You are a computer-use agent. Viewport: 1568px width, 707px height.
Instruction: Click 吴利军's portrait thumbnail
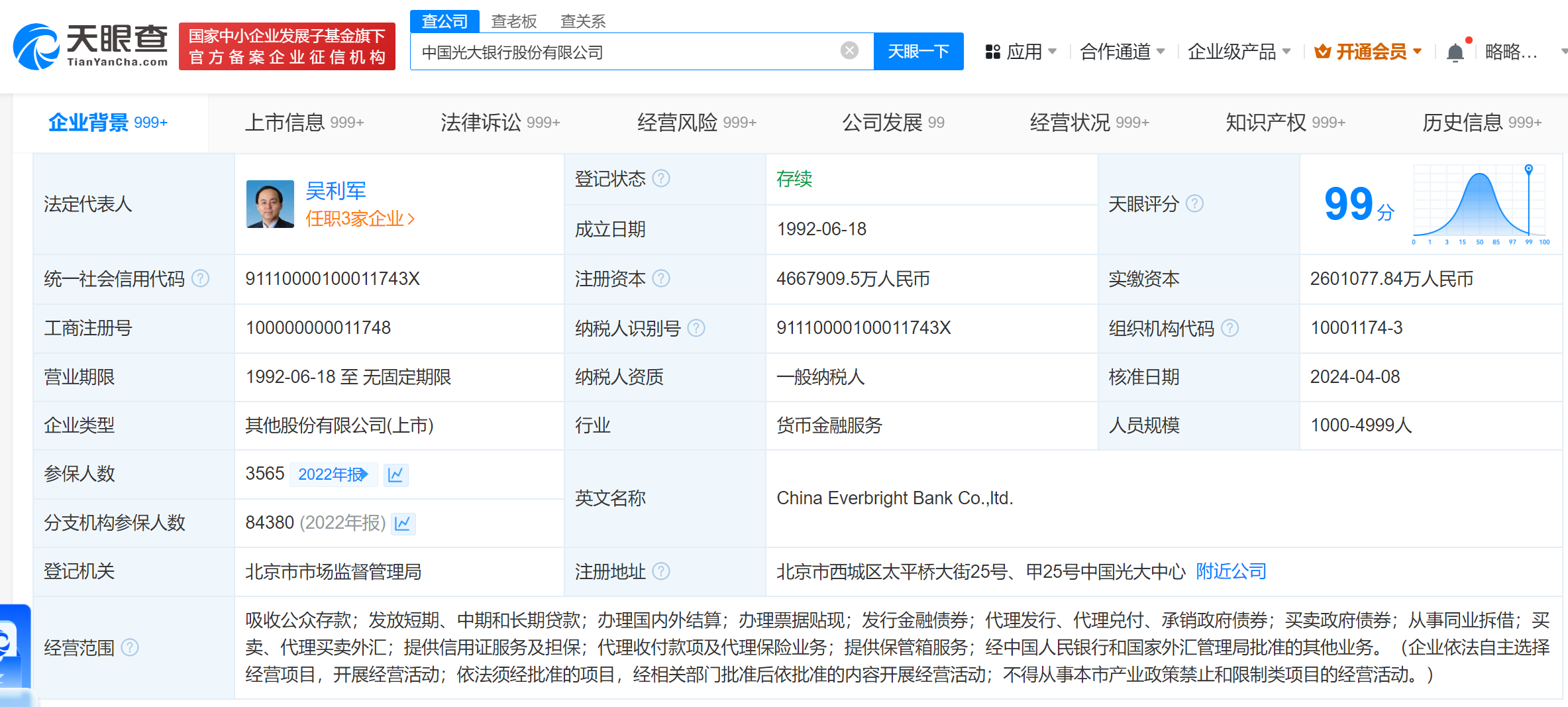point(270,204)
